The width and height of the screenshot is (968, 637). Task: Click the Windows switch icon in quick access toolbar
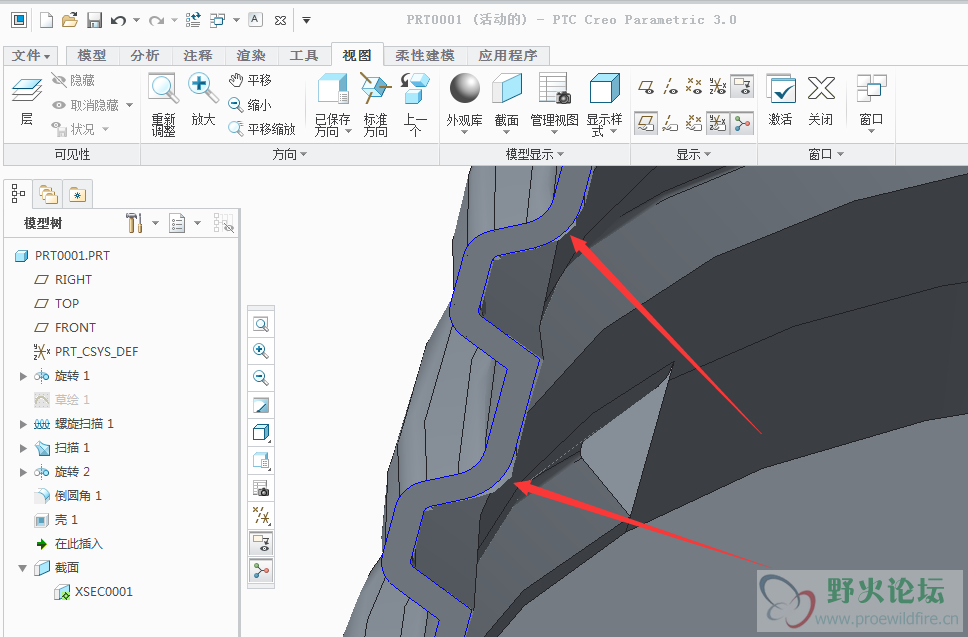click(x=217, y=20)
